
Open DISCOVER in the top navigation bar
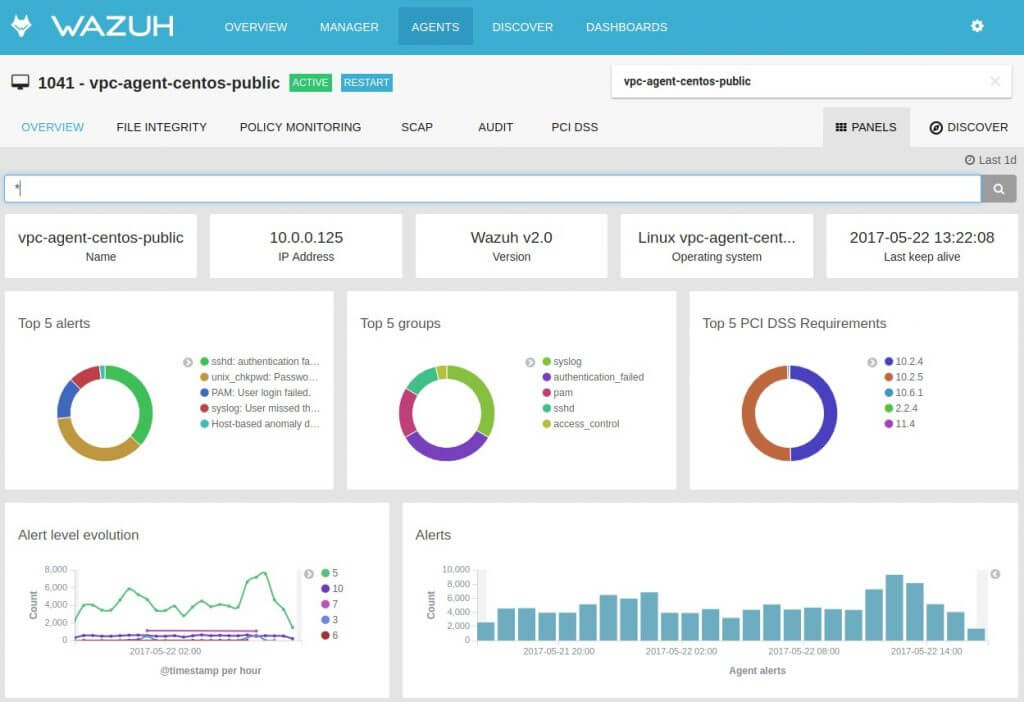pyautogui.click(x=522, y=27)
